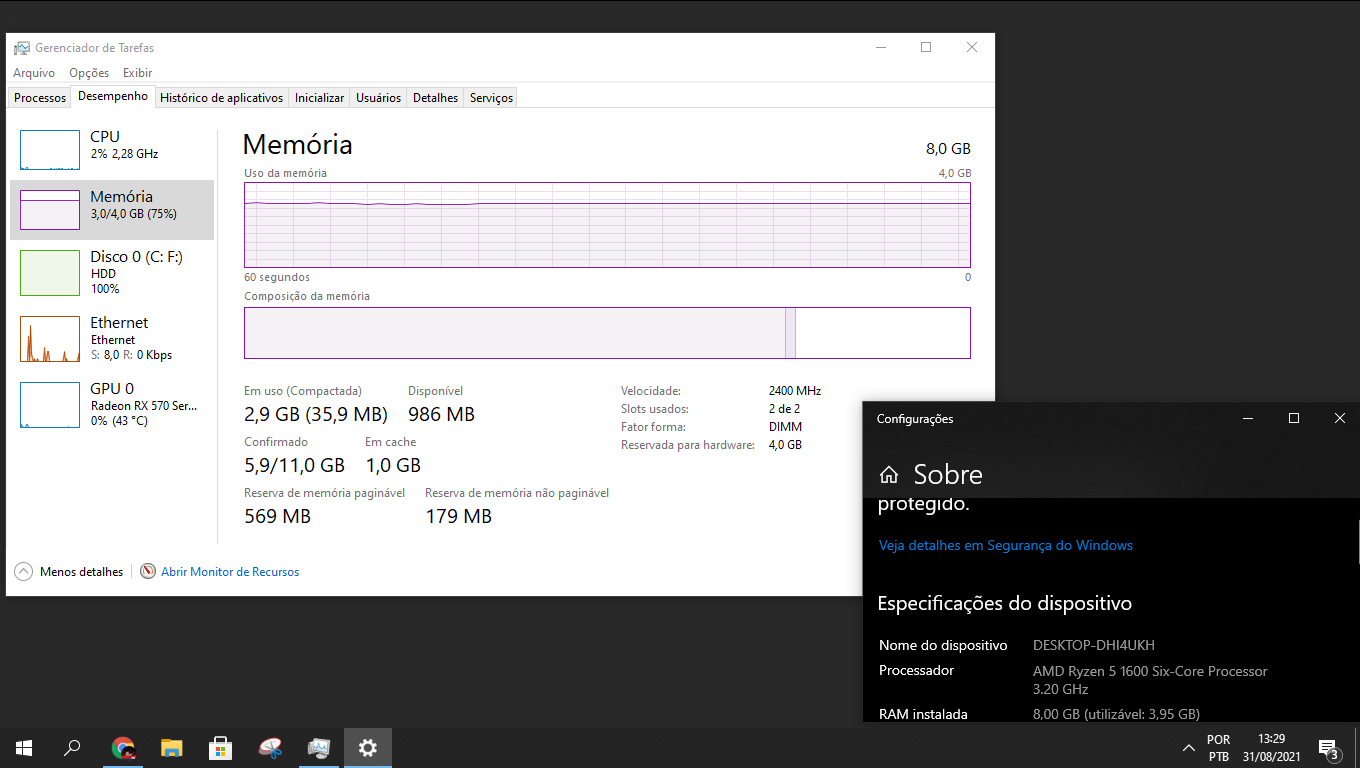Click the Home icon in Configurações

click(889, 475)
